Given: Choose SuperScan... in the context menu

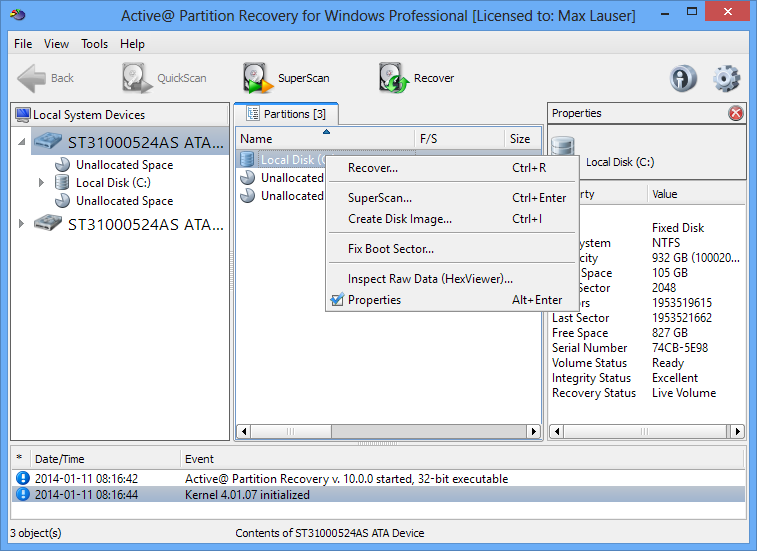Looking at the screenshot, I should [x=452, y=198].
